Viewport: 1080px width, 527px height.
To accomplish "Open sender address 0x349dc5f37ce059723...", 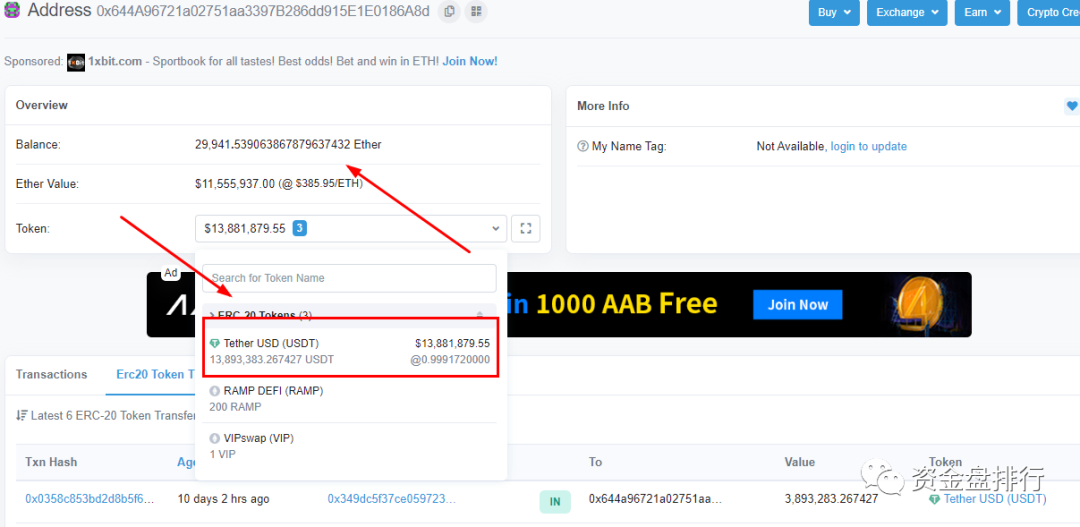I will pos(392,499).
